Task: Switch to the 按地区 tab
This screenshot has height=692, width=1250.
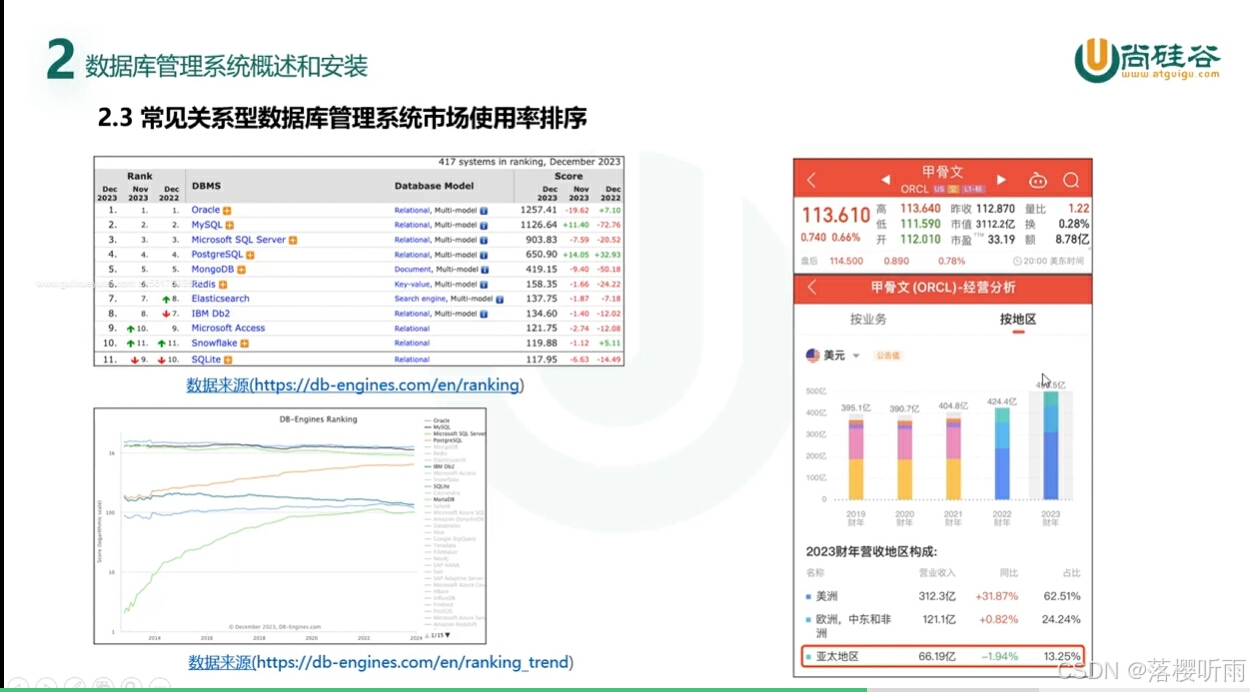Action: pyautogui.click(x=1018, y=319)
